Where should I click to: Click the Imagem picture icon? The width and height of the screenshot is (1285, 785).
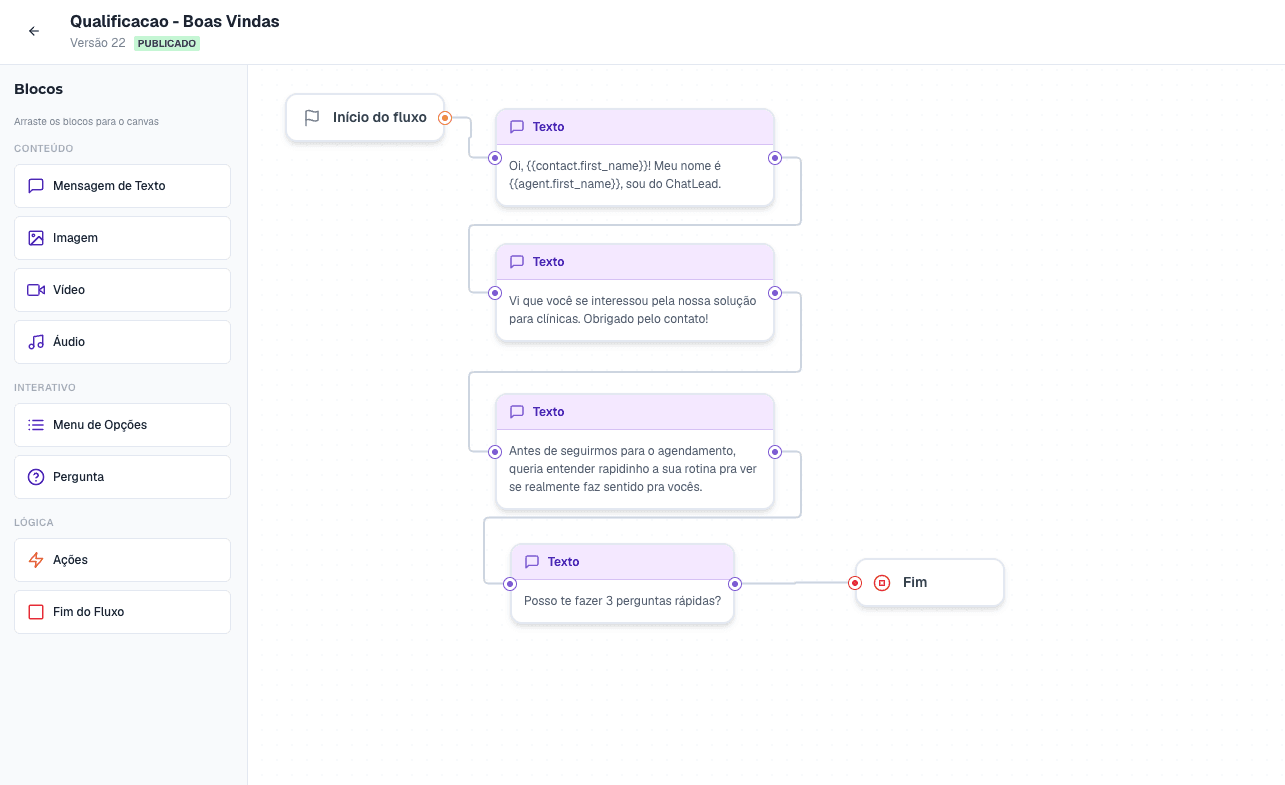click(36, 238)
